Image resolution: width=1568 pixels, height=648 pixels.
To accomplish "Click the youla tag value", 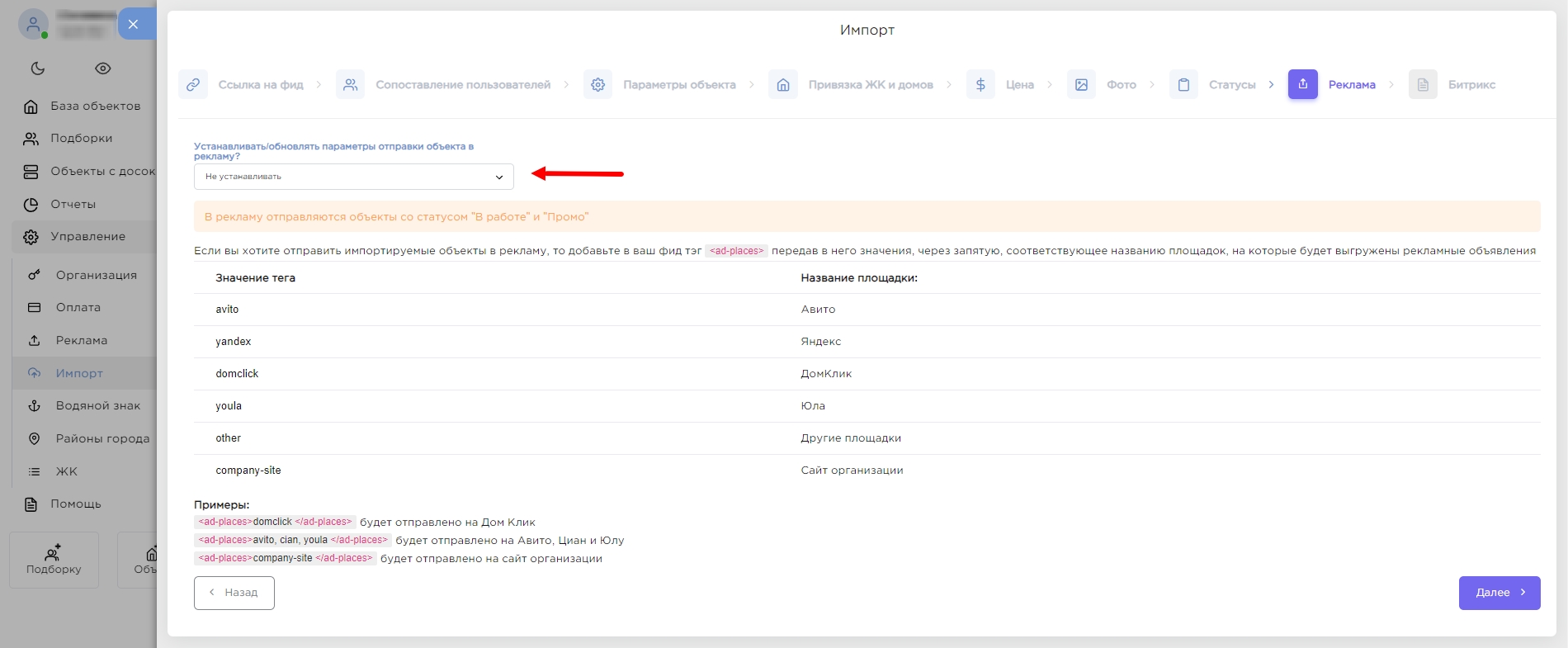I will point(229,406).
